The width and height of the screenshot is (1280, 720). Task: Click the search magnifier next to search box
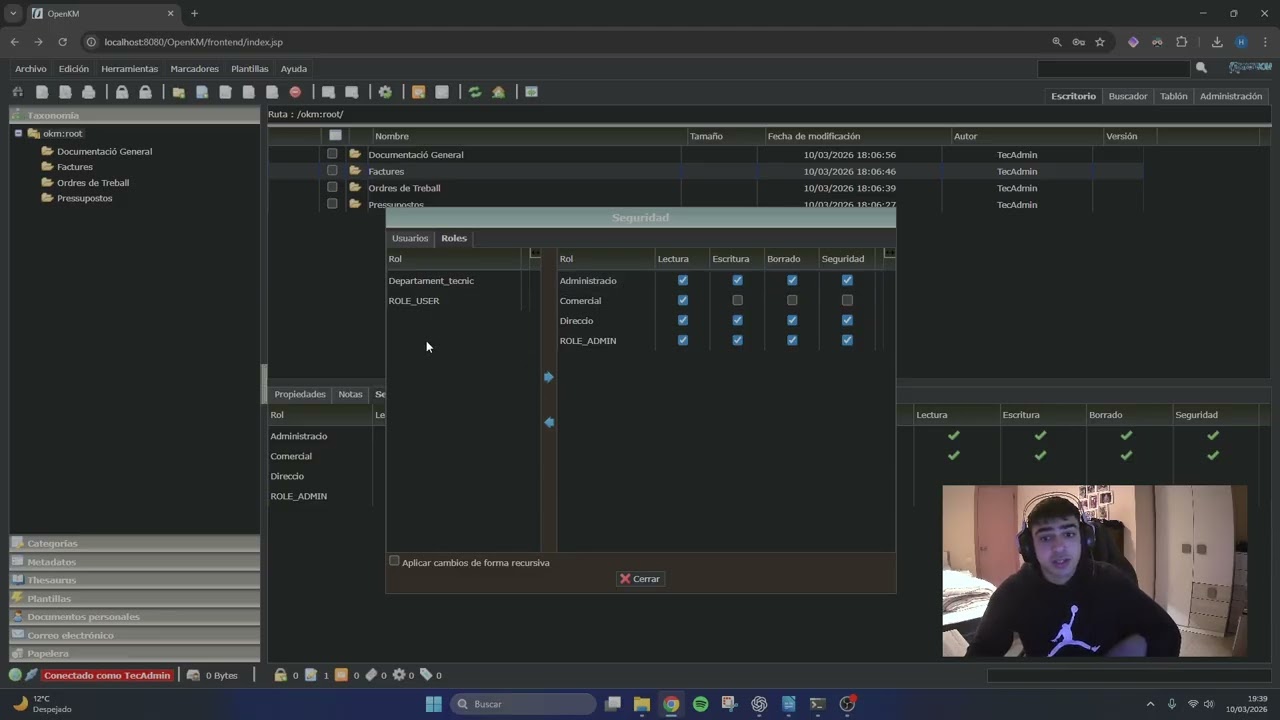pyautogui.click(x=1201, y=68)
